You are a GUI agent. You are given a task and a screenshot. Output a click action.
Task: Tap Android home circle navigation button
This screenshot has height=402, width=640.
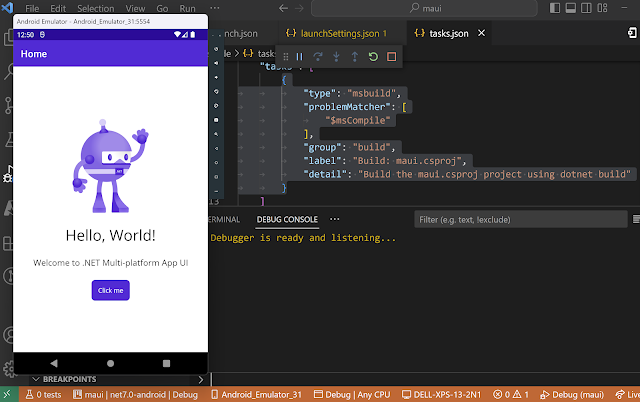110,363
